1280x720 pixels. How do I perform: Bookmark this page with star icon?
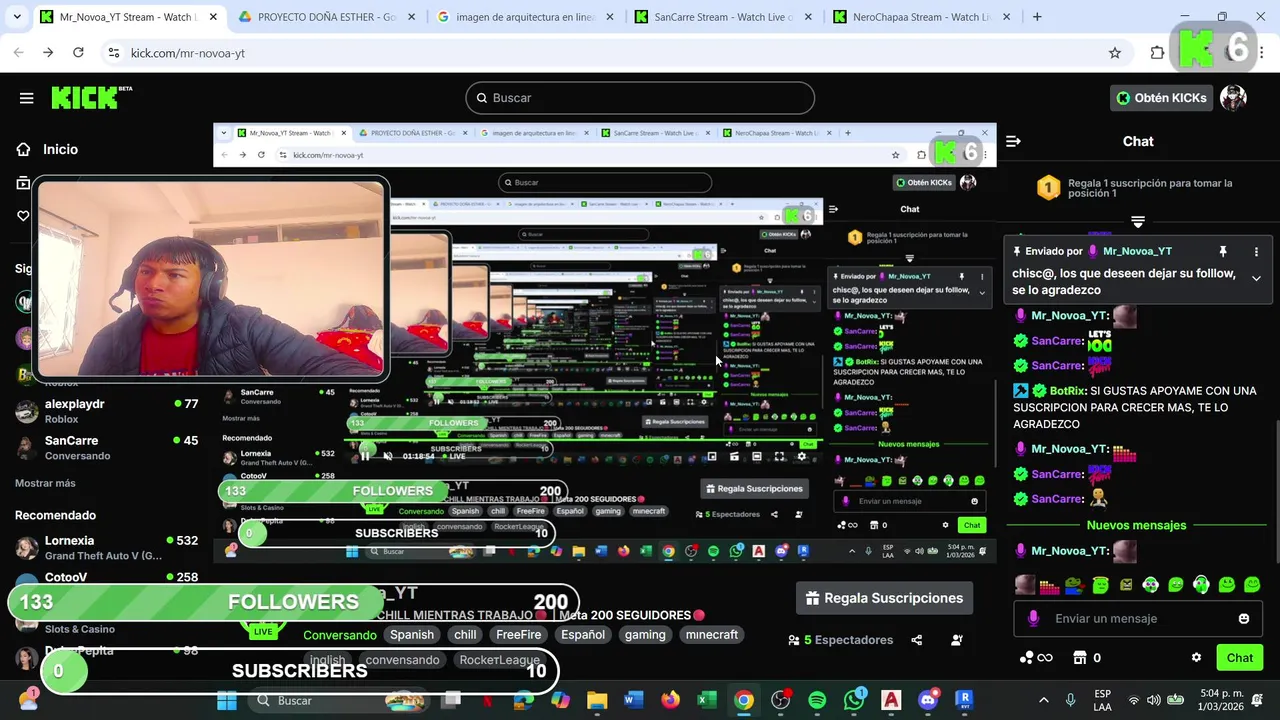coord(1115,53)
